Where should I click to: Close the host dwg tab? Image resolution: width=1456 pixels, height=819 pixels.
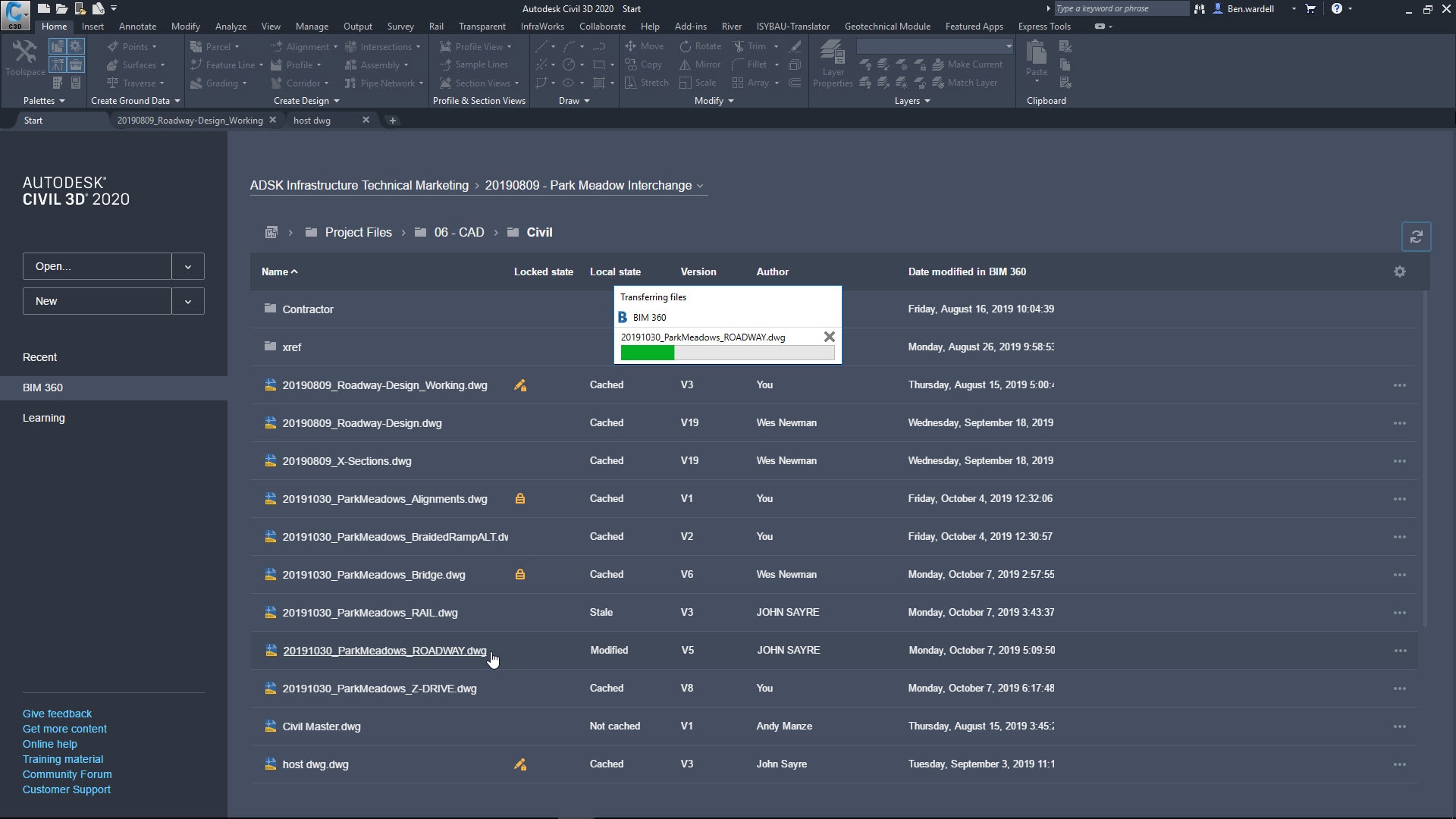(366, 120)
